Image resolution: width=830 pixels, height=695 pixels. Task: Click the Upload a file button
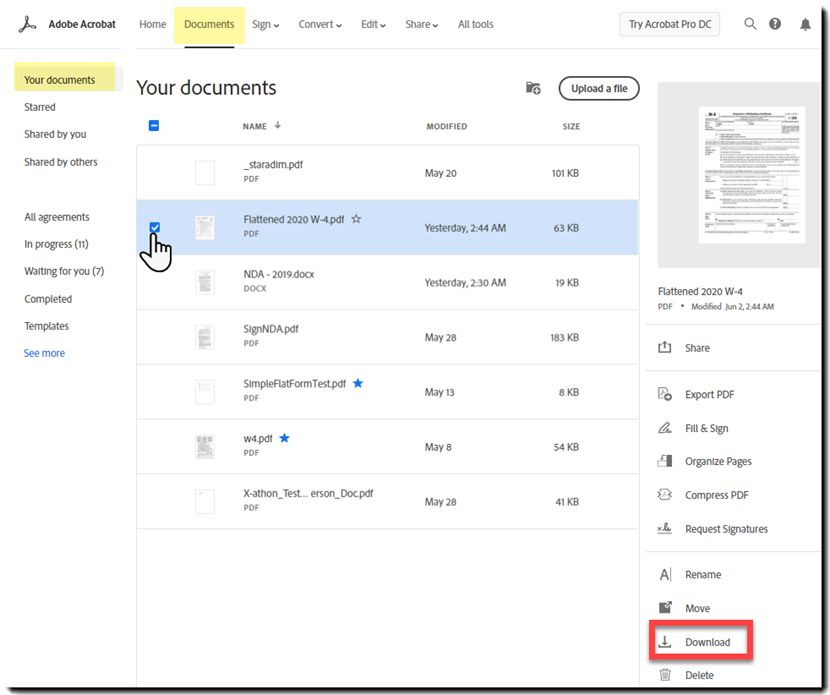point(599,88)
